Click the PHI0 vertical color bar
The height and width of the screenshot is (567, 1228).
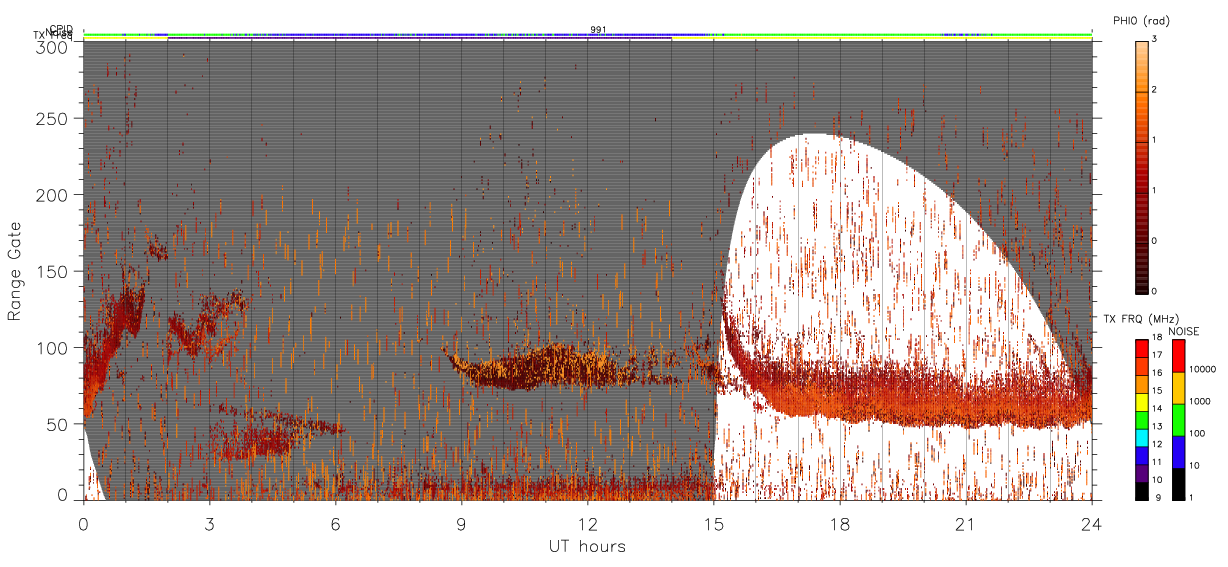tap(1142, 166)
